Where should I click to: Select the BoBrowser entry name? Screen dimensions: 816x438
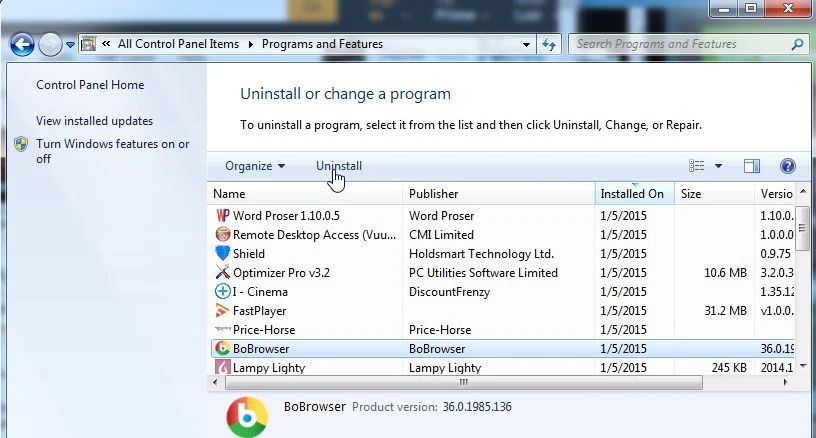click(261, 349)
